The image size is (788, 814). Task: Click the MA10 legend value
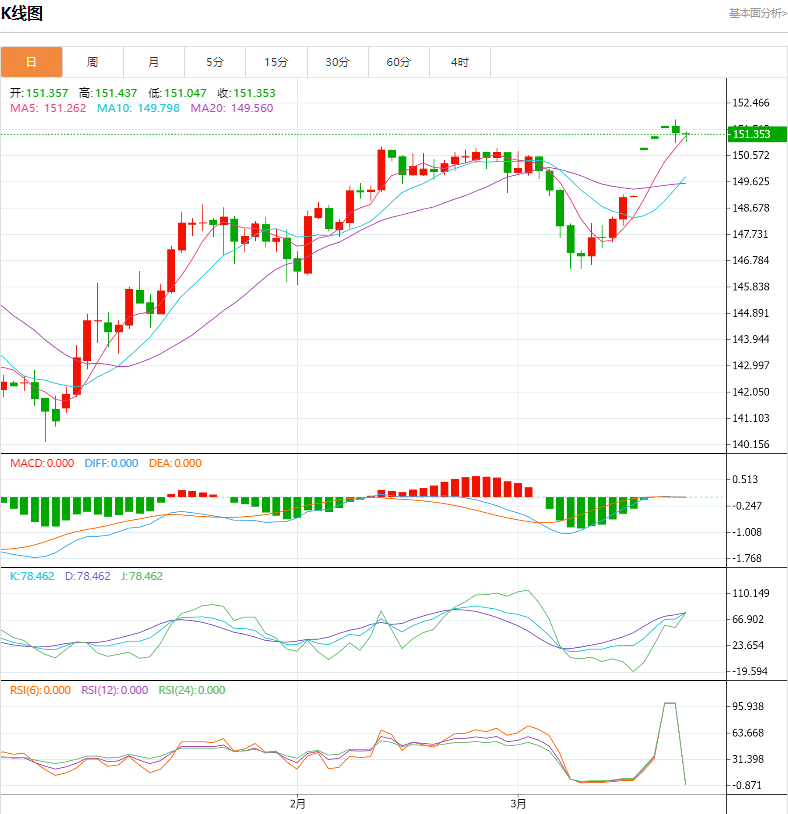pyautogui.click(x=156, y=108)
